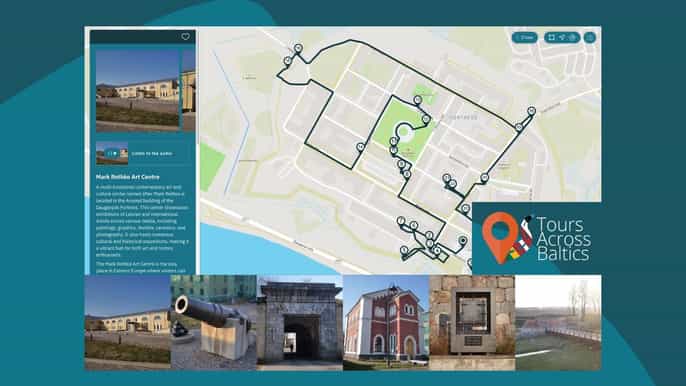Open the Listen to the audio link
686x386 pixels.
click(x=152, y=154)
